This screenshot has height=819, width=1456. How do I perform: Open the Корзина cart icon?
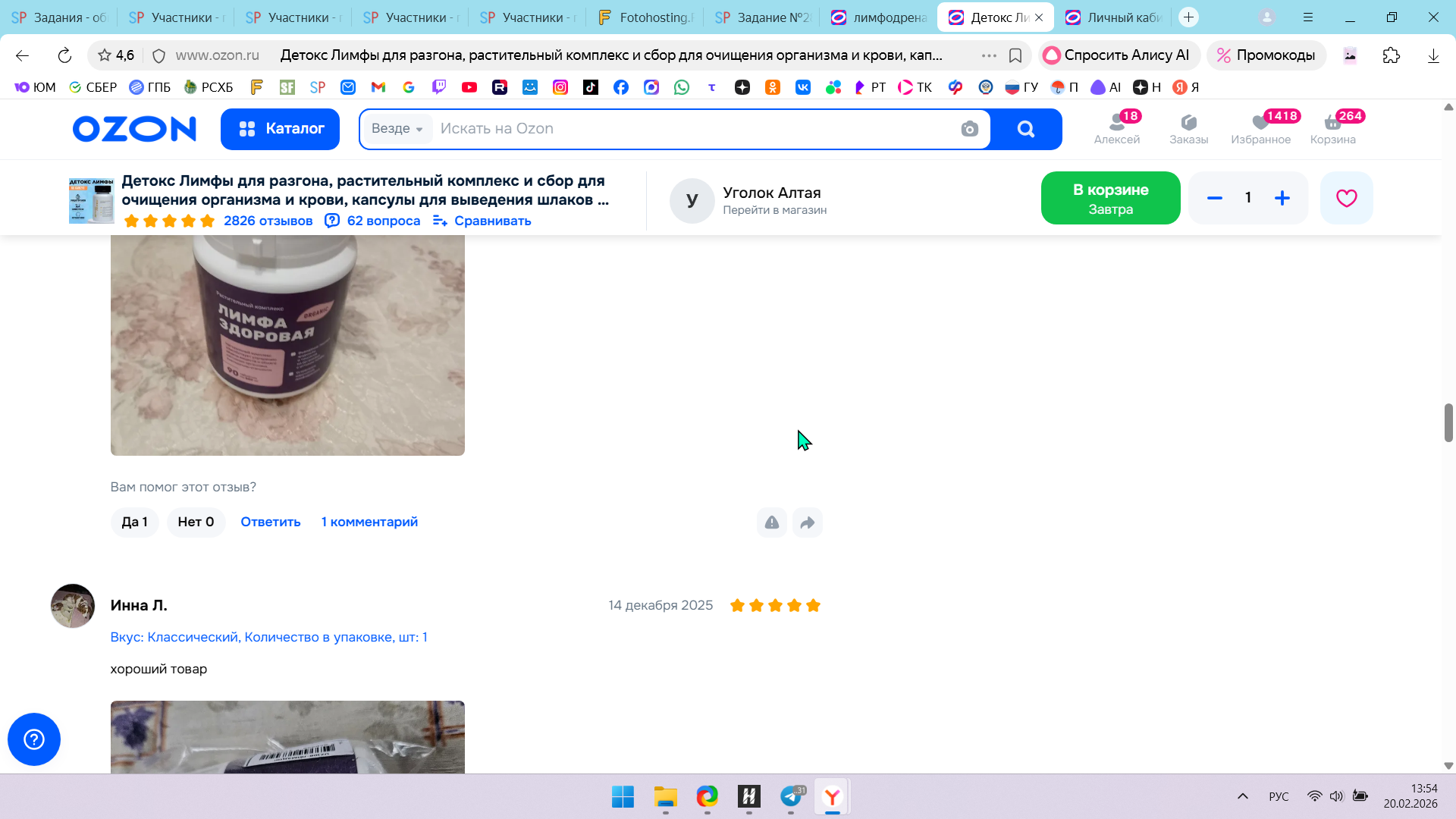[x=1332, y=129]
